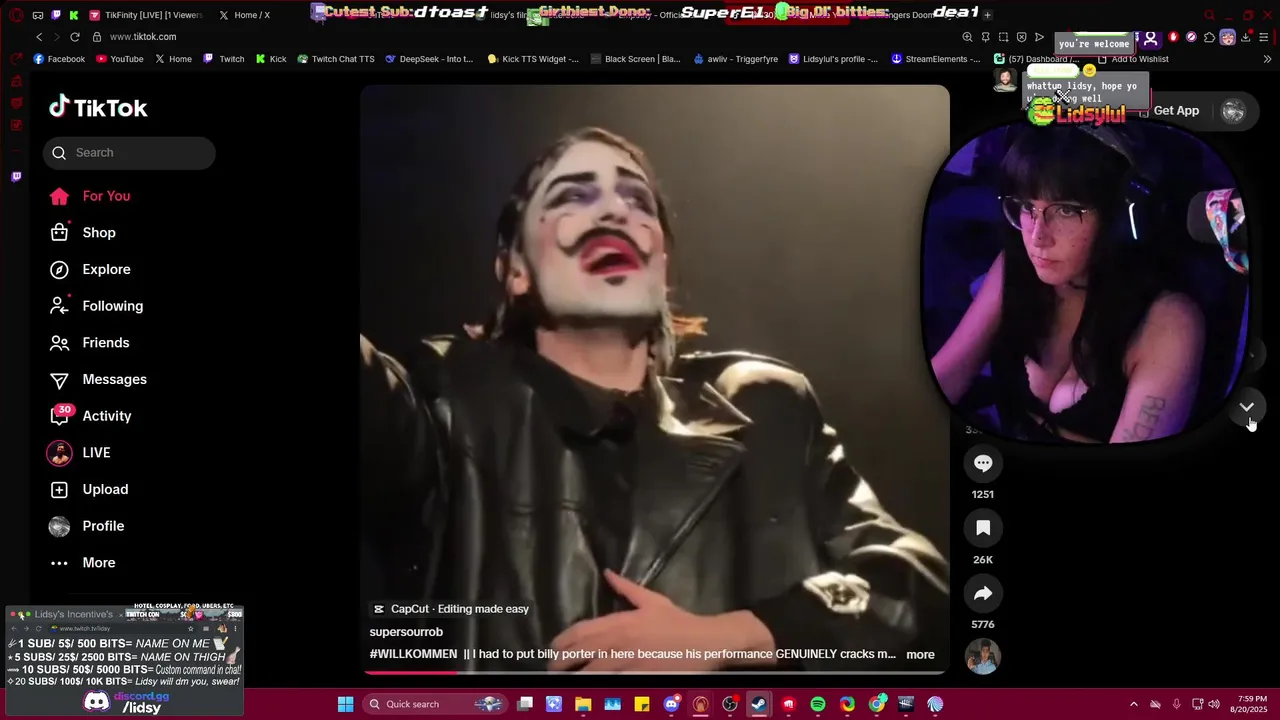The image size is (1280, 720).
Task: Open the Following feed
Action: [96, 306]
